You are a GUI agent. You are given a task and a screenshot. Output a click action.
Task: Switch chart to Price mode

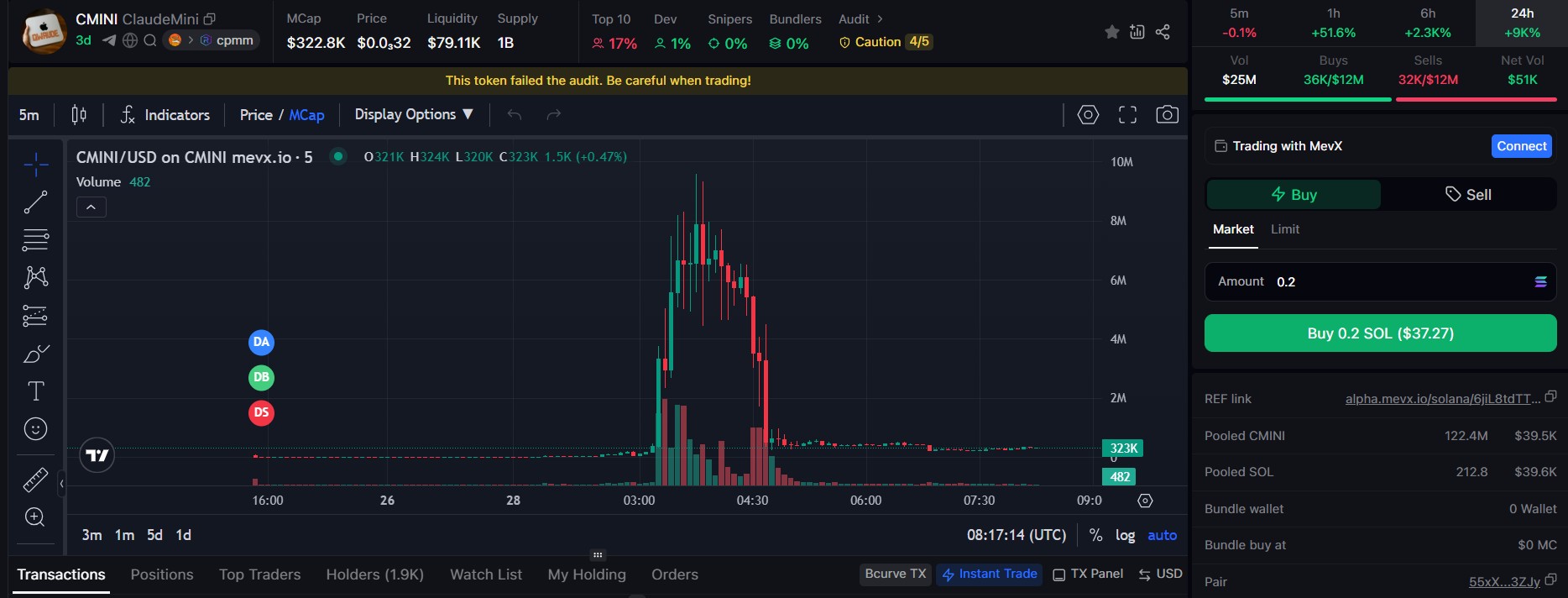point(256,115)
